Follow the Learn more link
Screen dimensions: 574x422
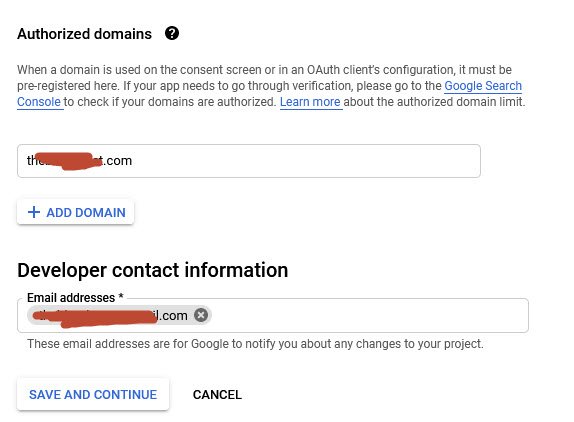pos(310,102)
